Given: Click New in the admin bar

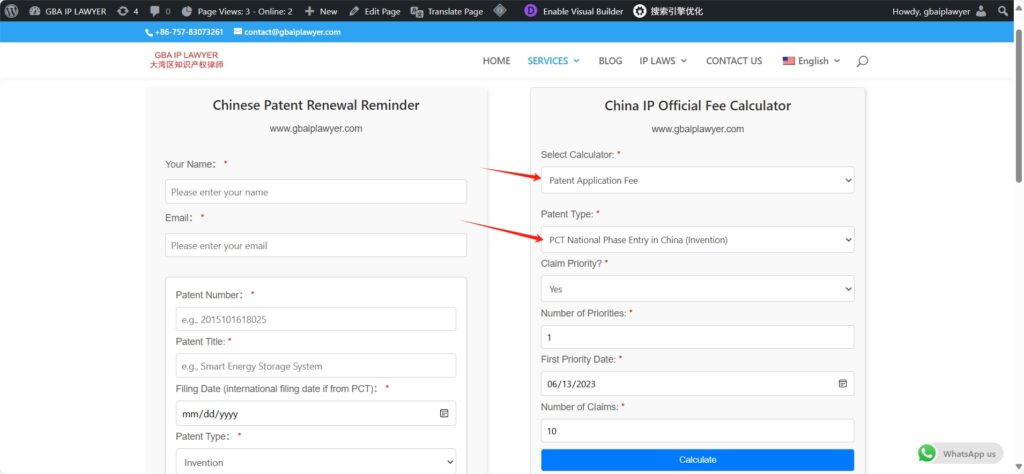Looking at the screenshot, I should coord(321,11).
